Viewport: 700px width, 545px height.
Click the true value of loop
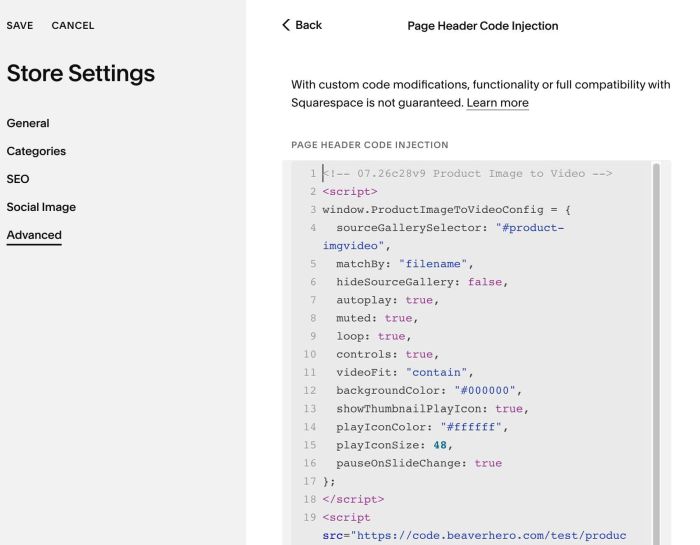point(392,336)
